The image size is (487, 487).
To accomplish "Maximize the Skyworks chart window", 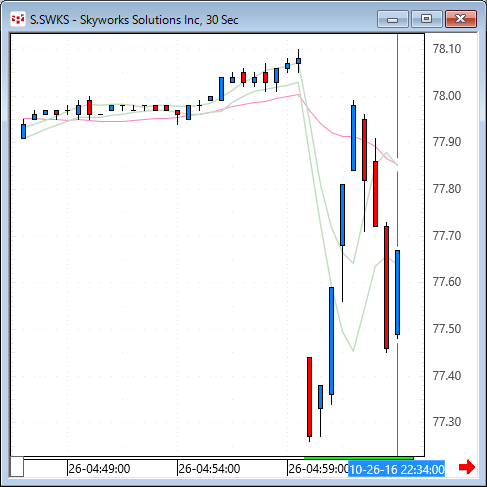I will [x=427, y=19].
